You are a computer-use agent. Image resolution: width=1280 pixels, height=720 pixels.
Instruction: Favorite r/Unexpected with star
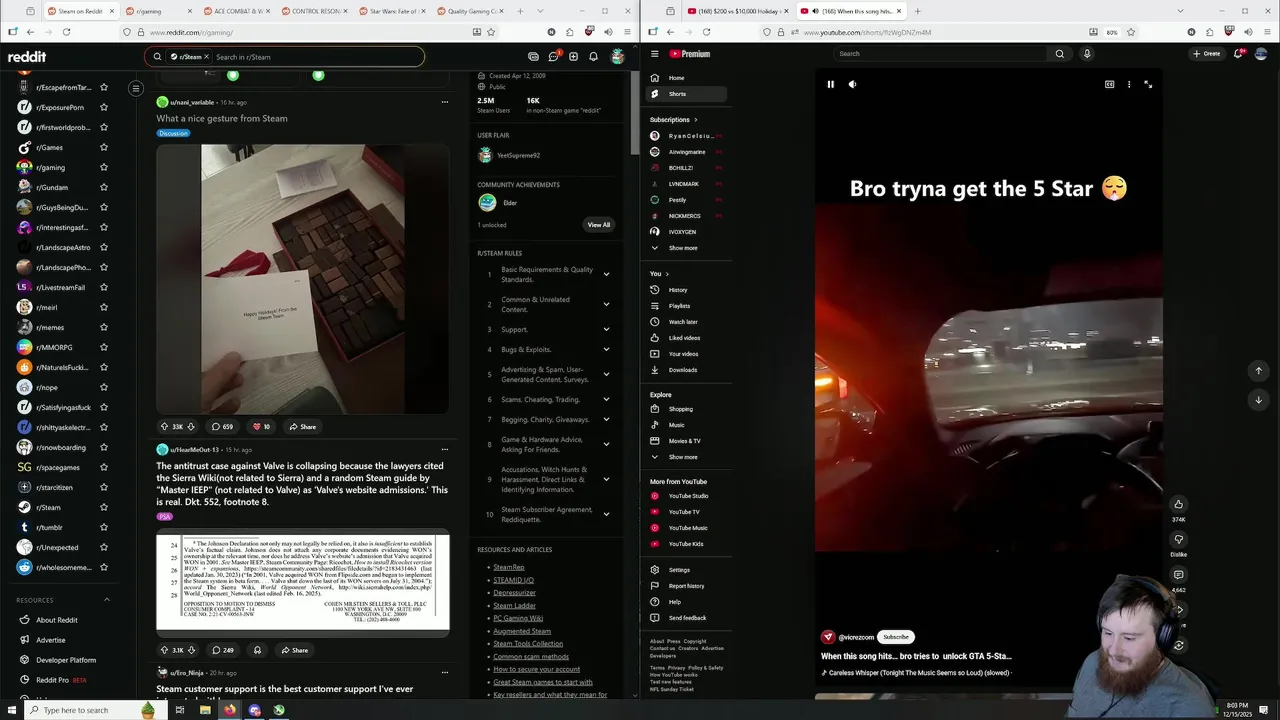104,548
